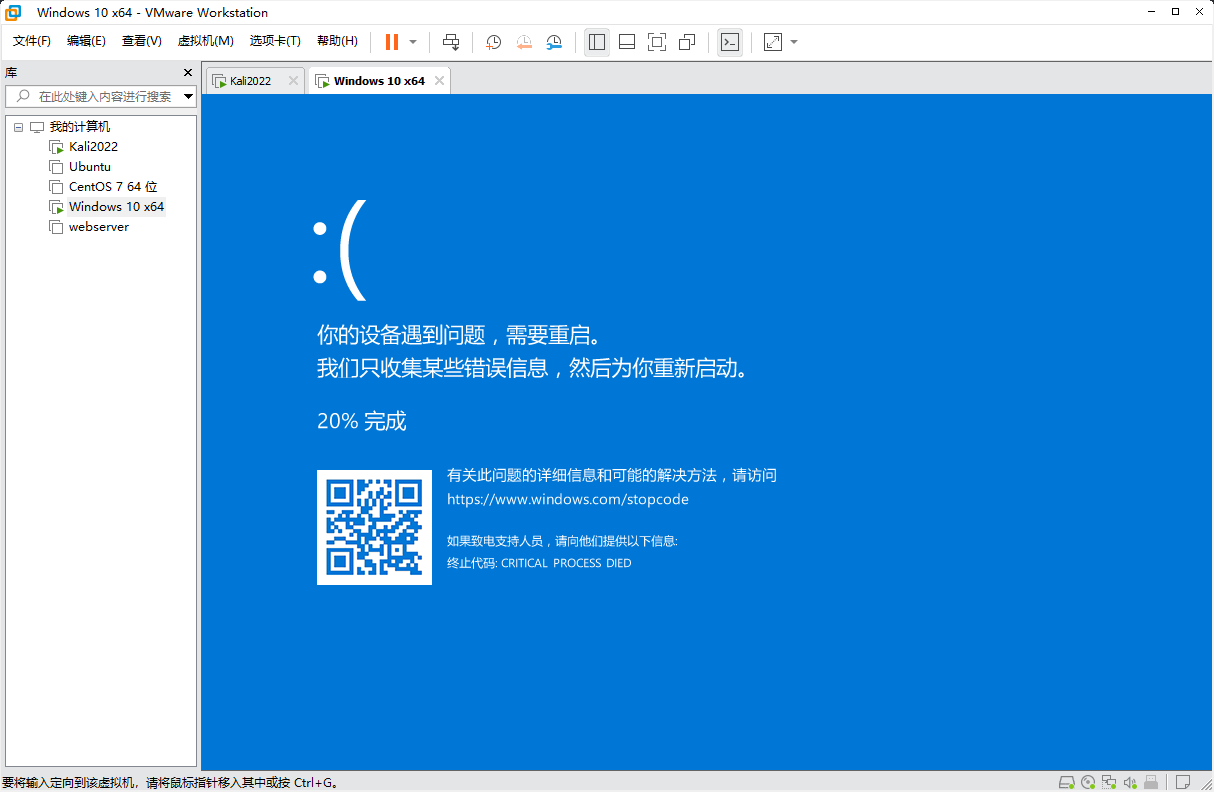Screen dimensions: 1214x792
Task: Click the VMware Workstation title bar logo
Action: pyautogui.click(x=14, y=12)
